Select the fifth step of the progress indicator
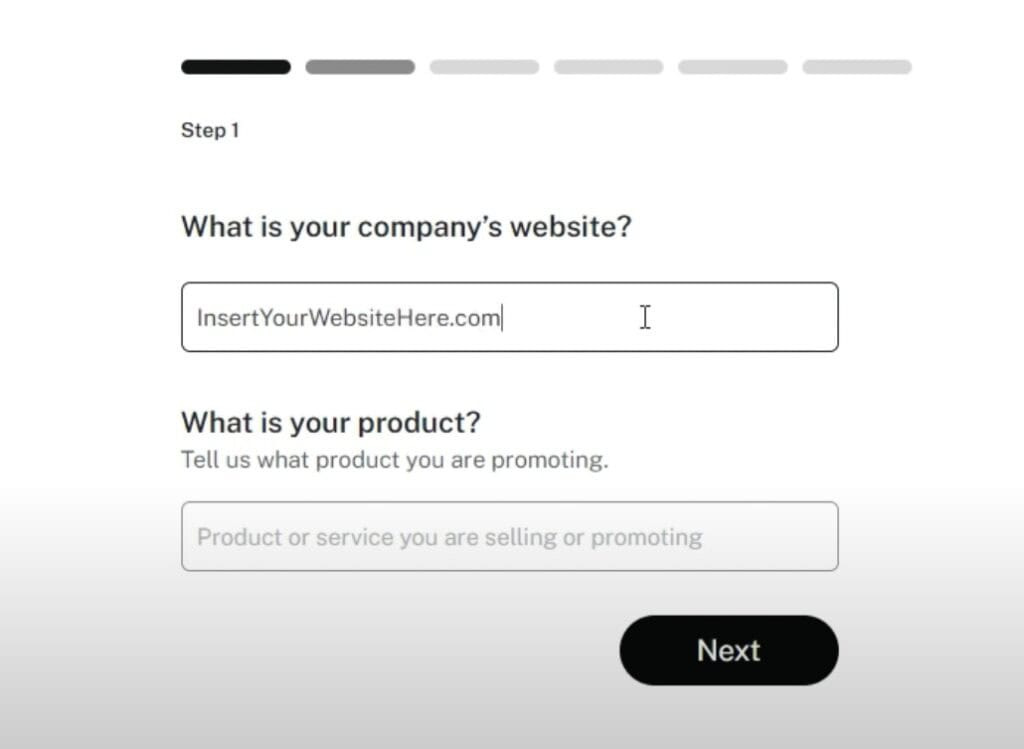Image resolution: width=1024 pixels, height=749 pixels. coord(731,66)
